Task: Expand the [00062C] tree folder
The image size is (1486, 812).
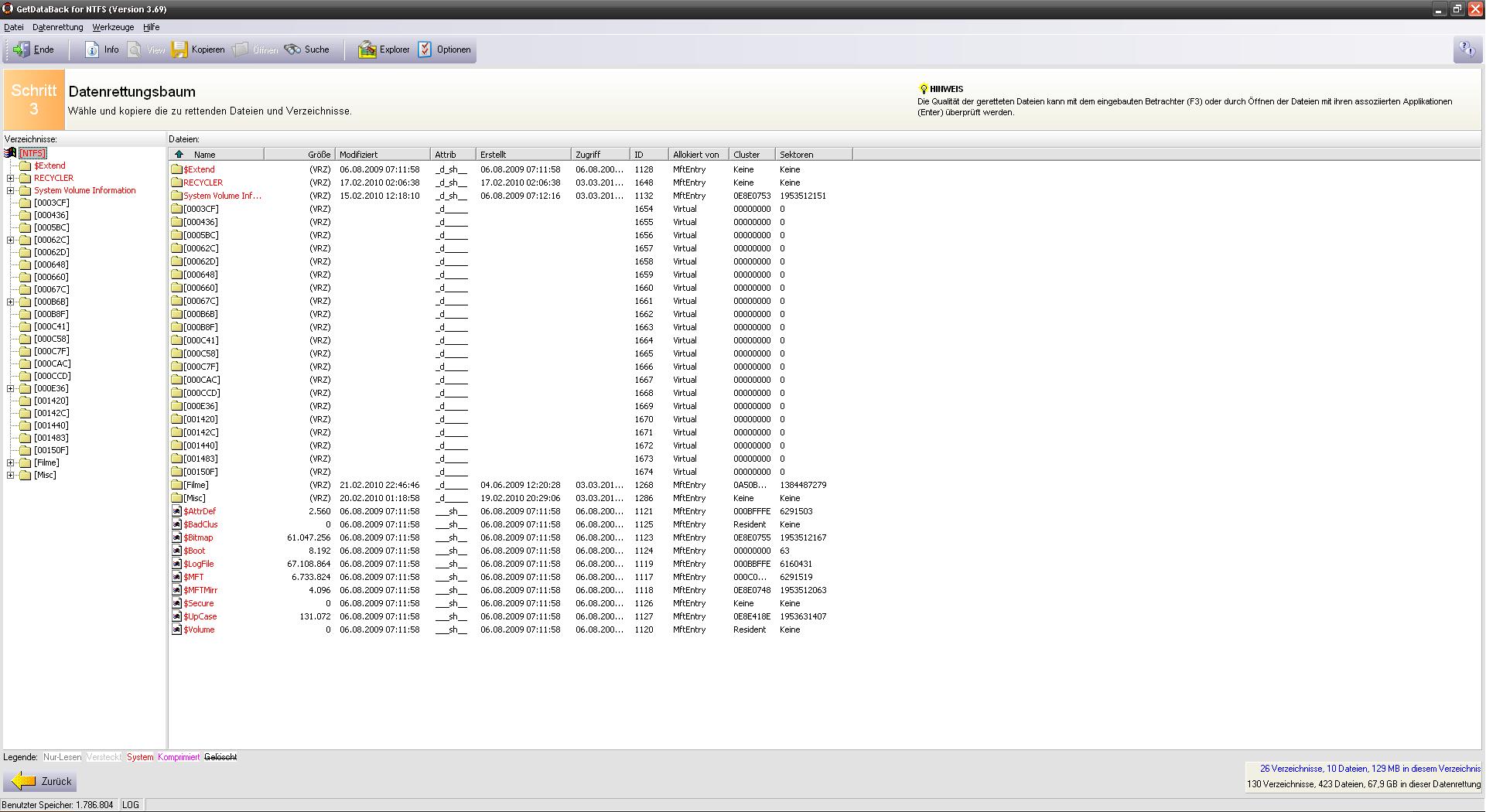Action: tap(11, 240)
